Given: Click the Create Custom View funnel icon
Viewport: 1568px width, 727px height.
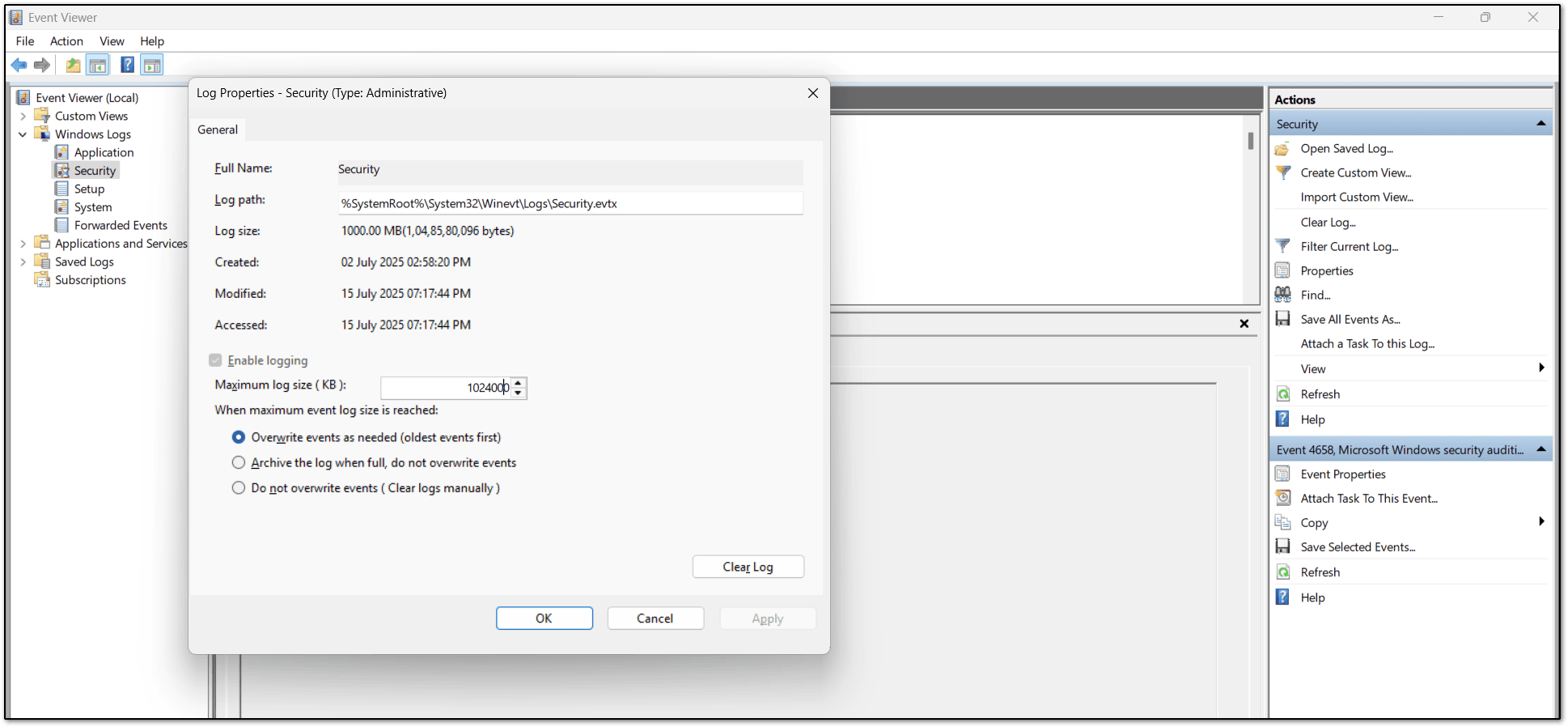Looking at the screenshot, I should (x=1282, y=172).
